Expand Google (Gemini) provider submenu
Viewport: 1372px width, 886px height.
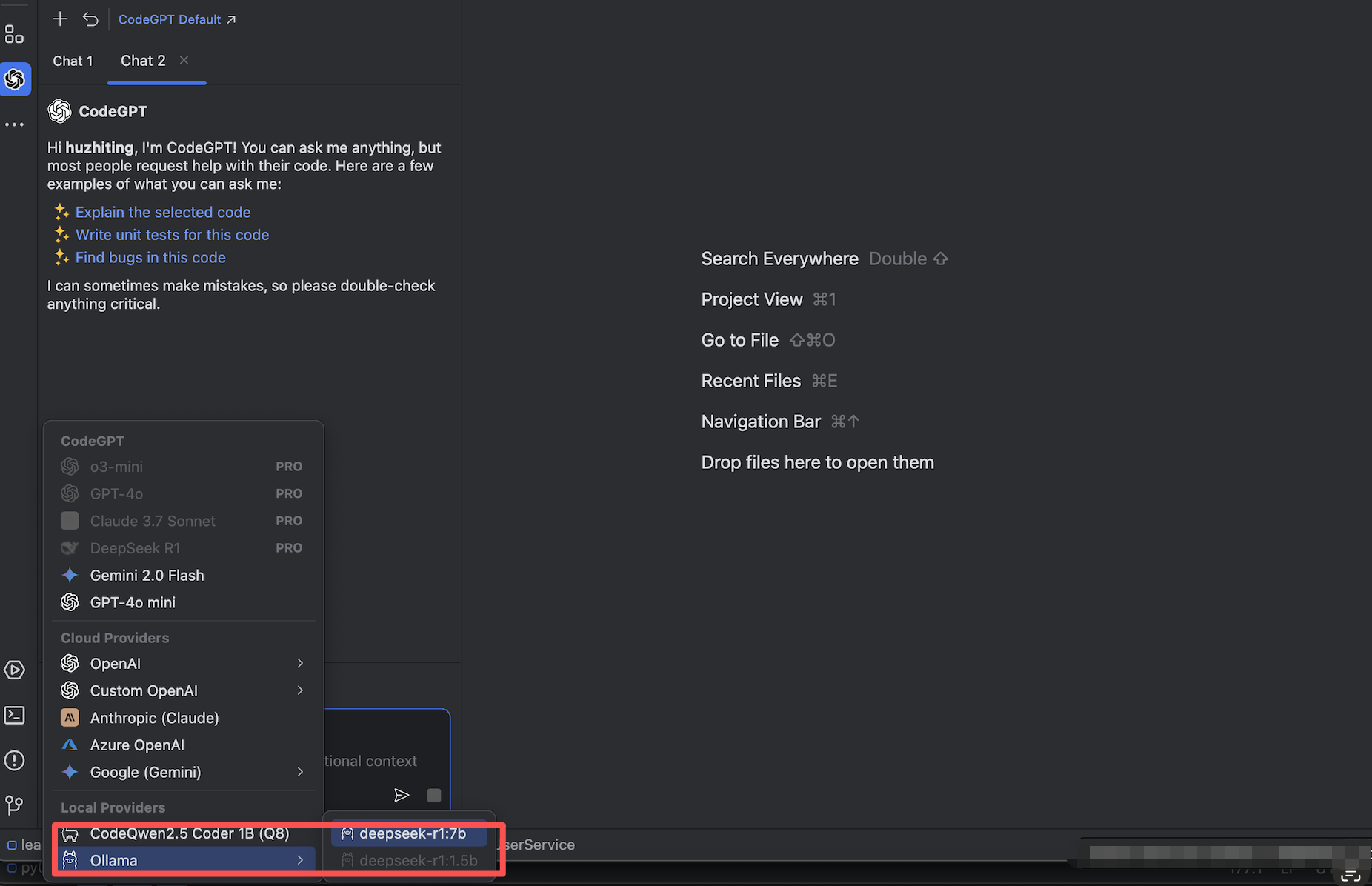183,772
